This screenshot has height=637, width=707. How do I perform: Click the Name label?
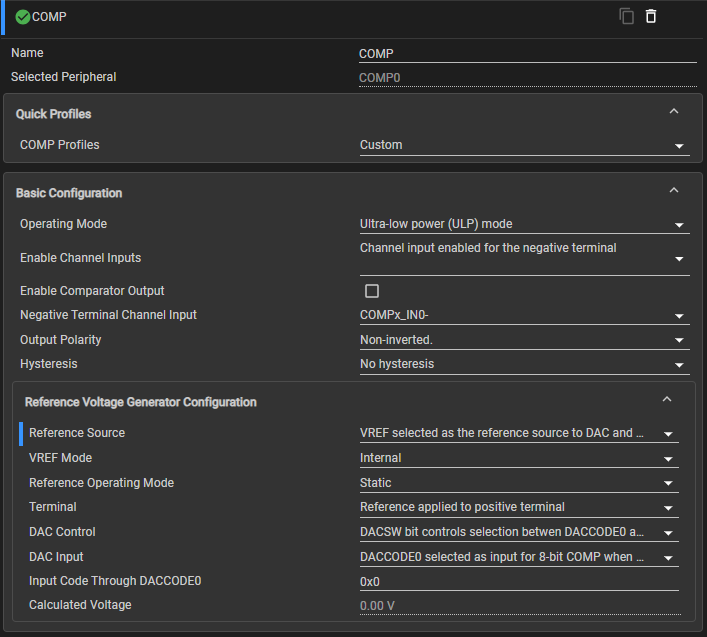coord(28,53)
